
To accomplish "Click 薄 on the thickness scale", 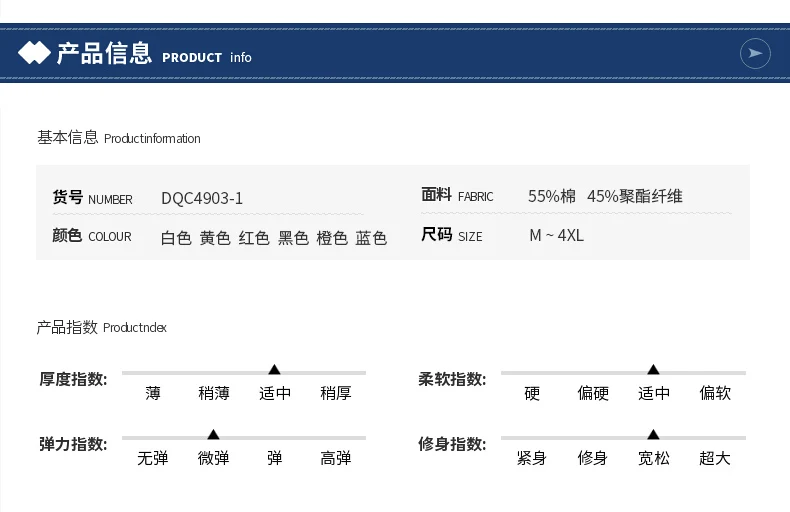I will coord(153,393).
